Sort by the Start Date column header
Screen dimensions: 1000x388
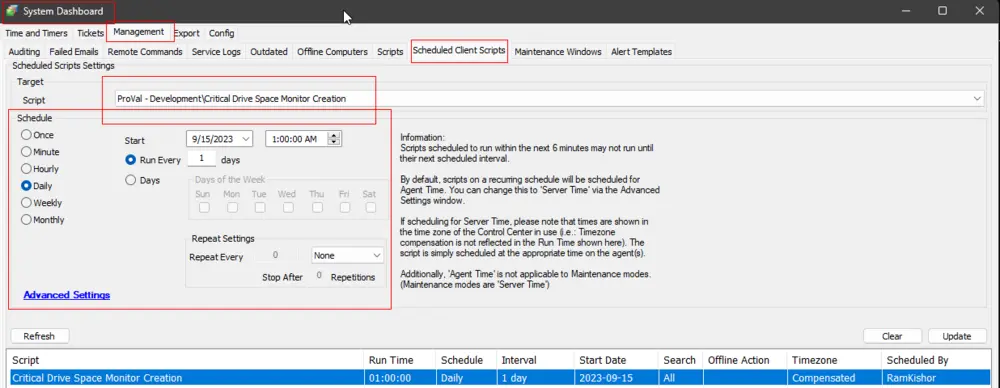(x=615, y=360)
